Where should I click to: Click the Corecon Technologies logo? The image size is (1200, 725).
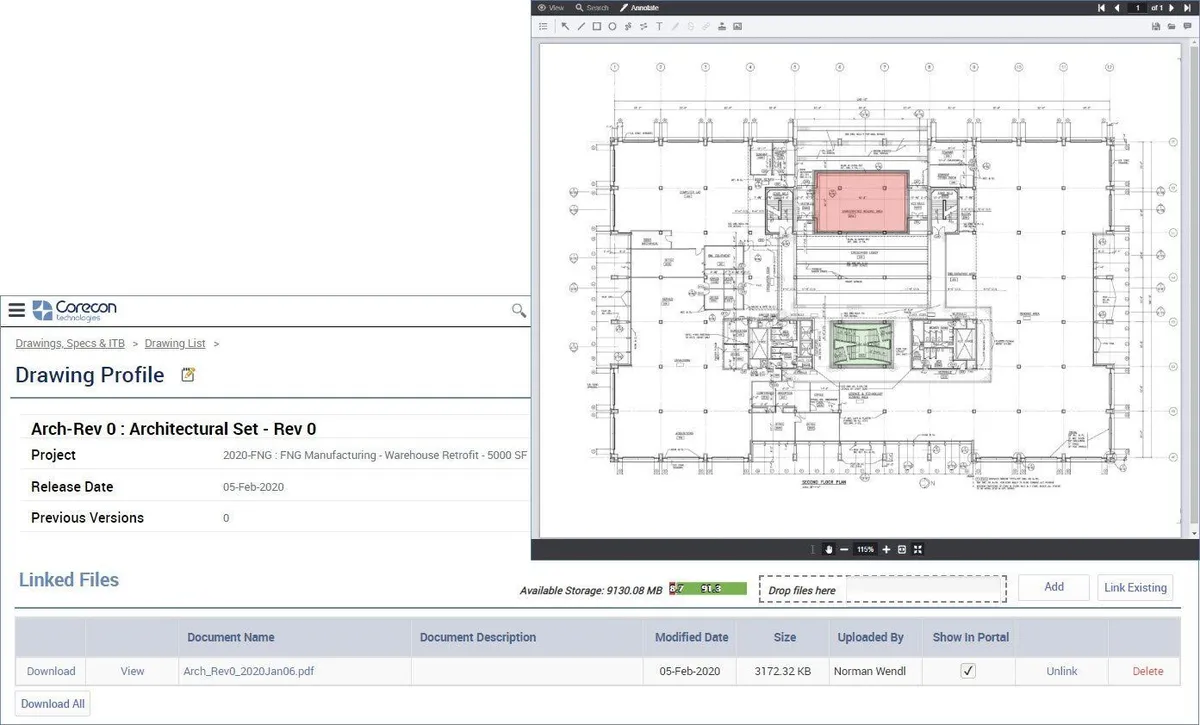point(74,310)
